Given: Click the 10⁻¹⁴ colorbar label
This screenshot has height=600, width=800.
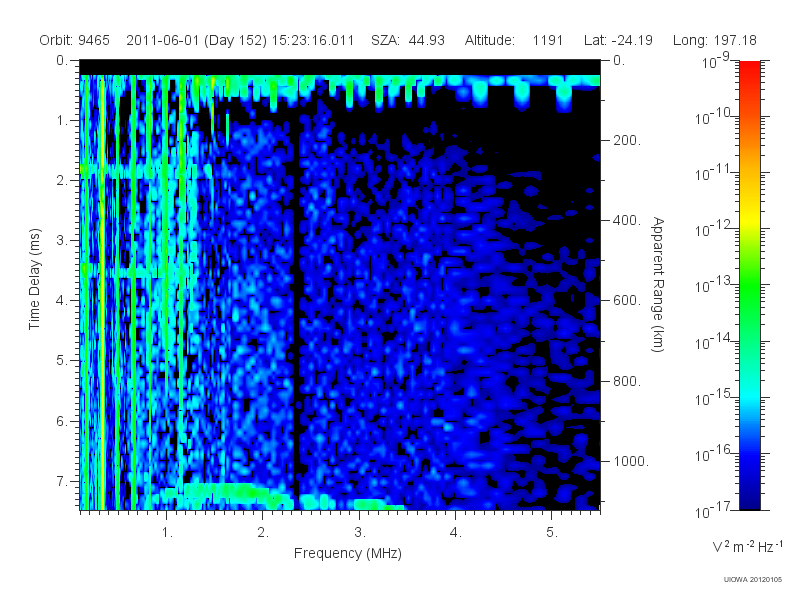Looking at the screenshot, I should tap(714, 342).
